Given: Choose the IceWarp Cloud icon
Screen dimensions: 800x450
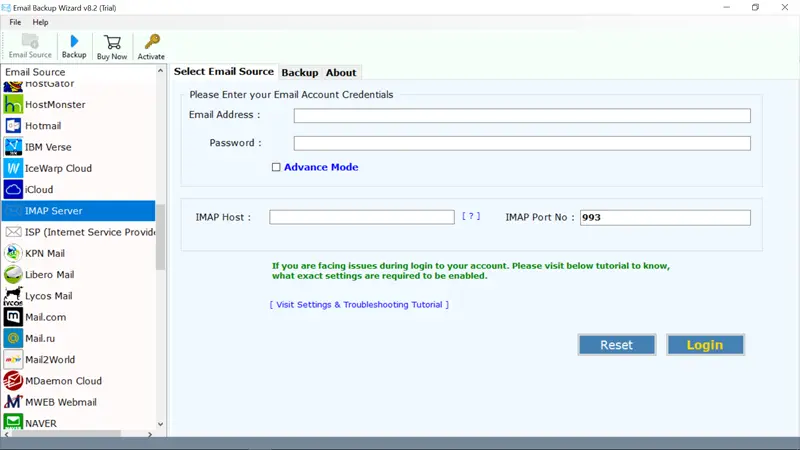Looking at the screenshot, I should tap(13, 168).
